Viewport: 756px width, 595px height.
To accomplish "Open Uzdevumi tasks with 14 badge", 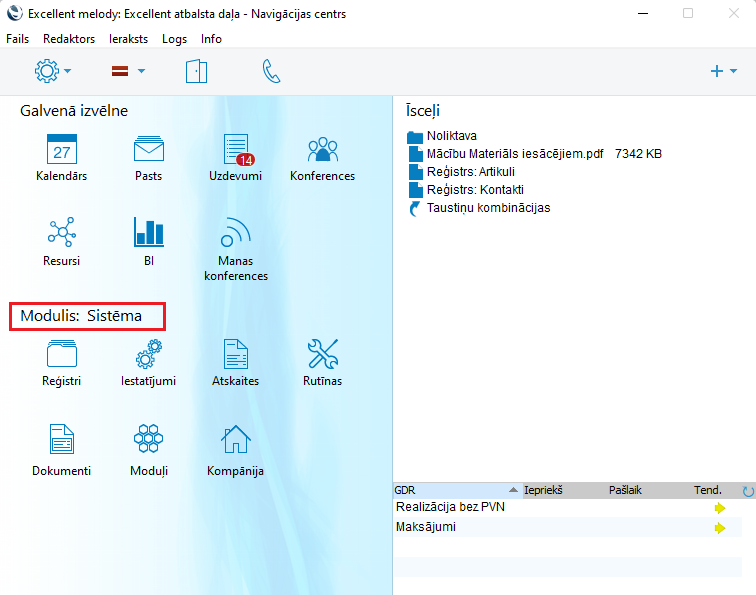I will [236, 150].
